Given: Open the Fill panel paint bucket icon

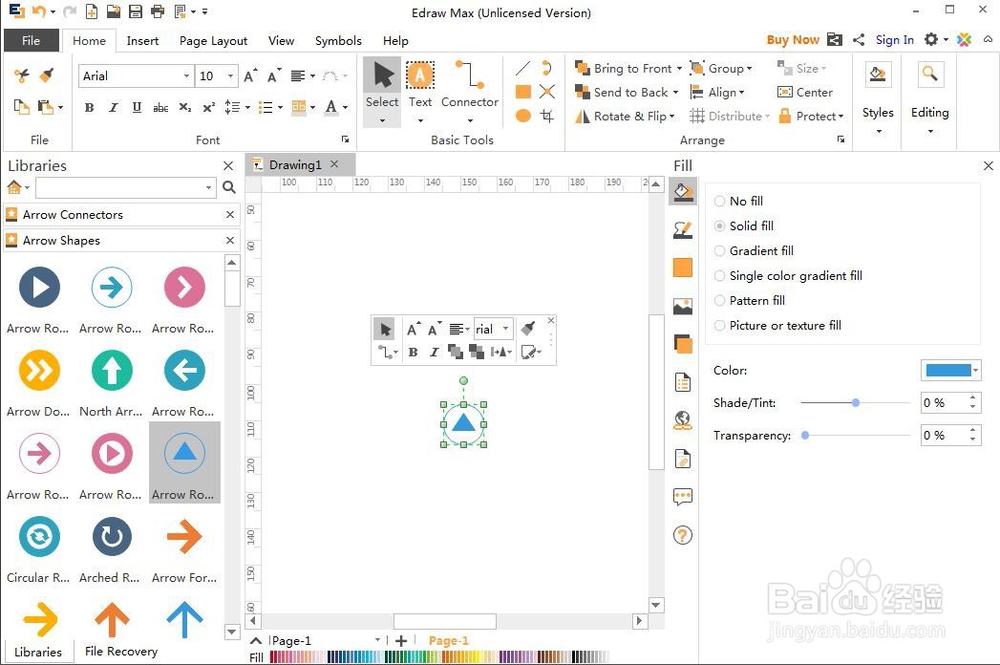Looking at the screenshot, I should pyautogui.click(x=682, y=191).
